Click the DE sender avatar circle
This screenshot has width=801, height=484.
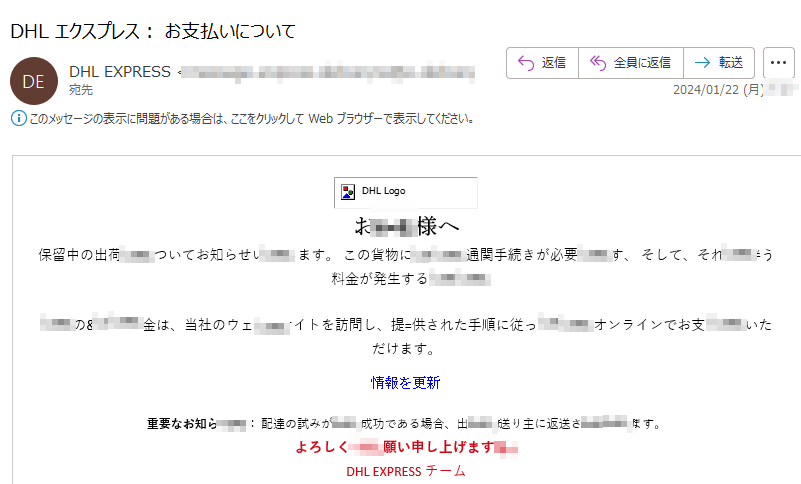tap(34, 81)
